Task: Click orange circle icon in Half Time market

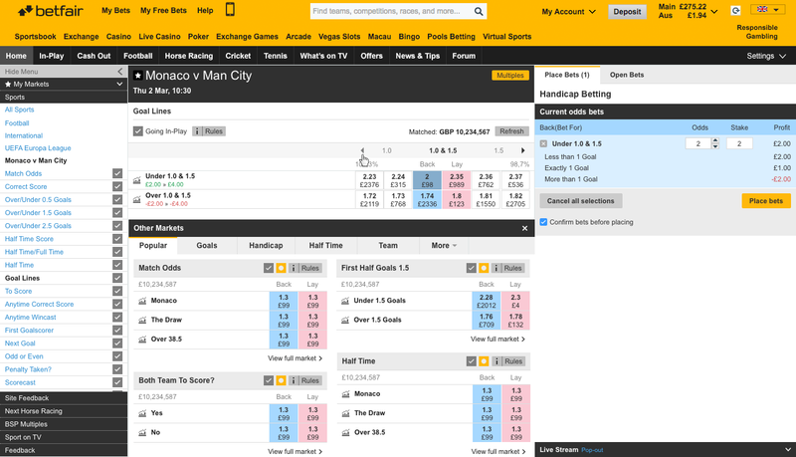Action: (483, 361)
